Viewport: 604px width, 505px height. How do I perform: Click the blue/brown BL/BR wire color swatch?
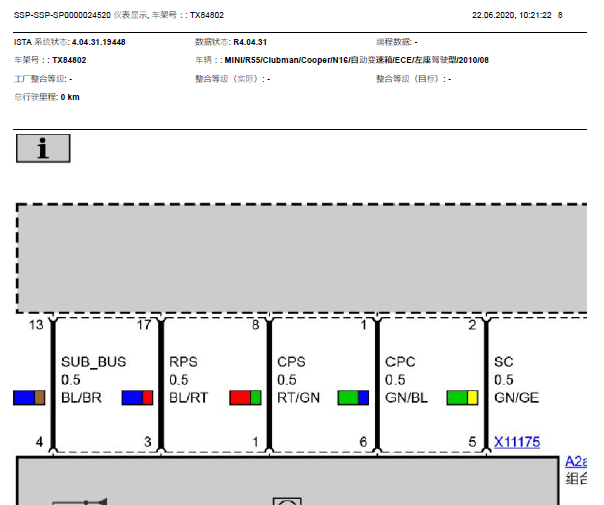point(29,398)
